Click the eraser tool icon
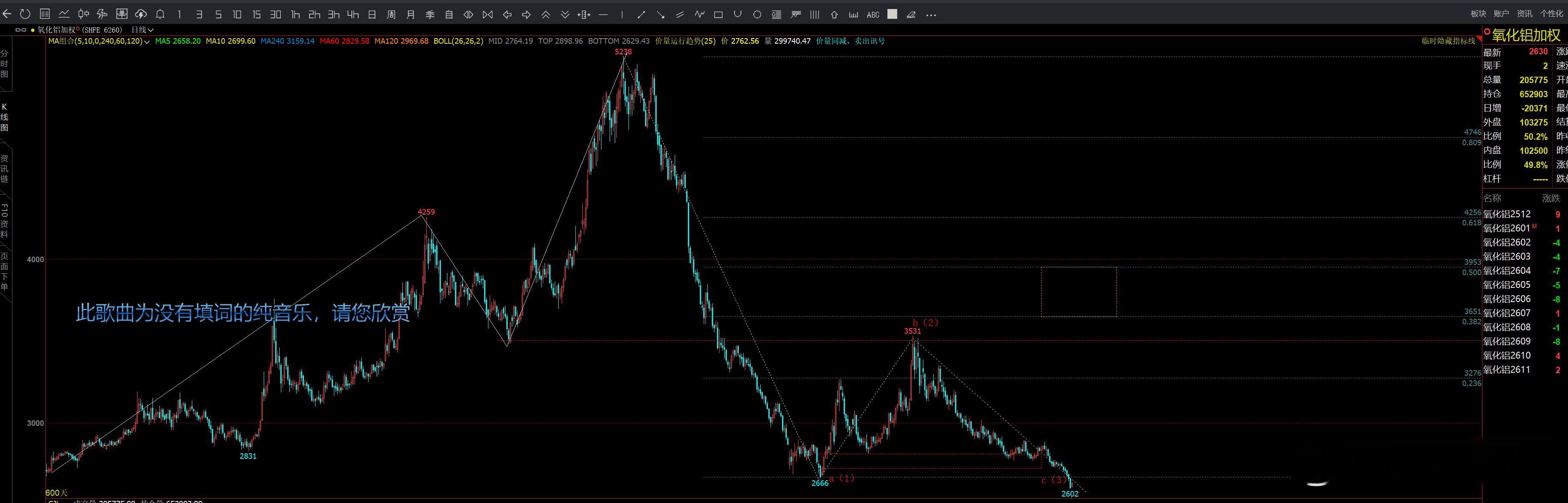This screenshot has height=503, width=1568. pyautogui.click(x=911, y=14)
